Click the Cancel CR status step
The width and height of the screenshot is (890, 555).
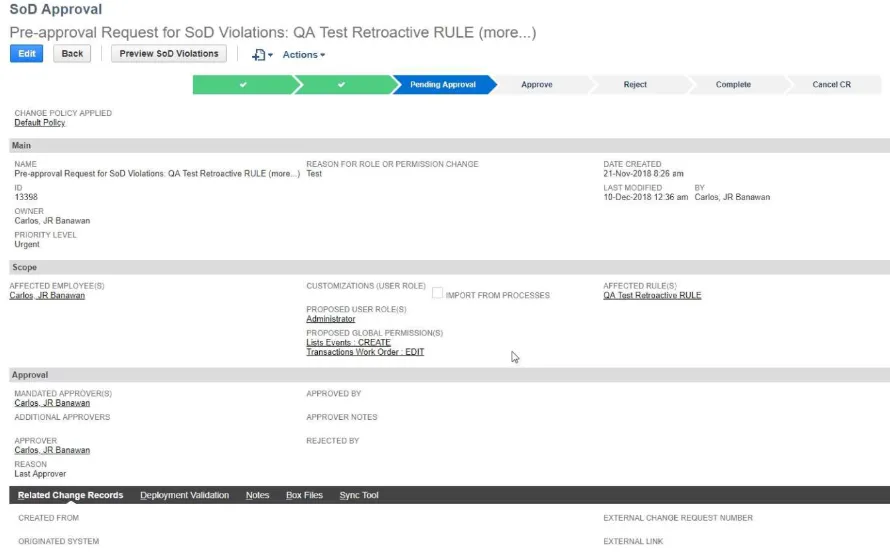pyautogui.click(x=831, y=85)
